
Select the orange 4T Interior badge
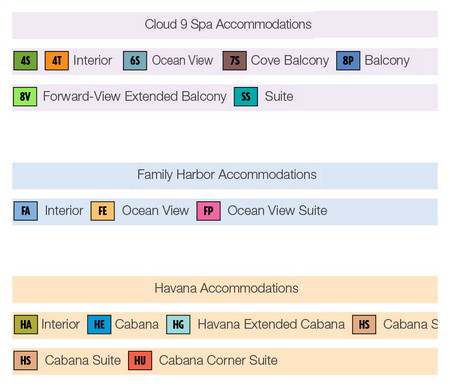[x=57, y=61]
